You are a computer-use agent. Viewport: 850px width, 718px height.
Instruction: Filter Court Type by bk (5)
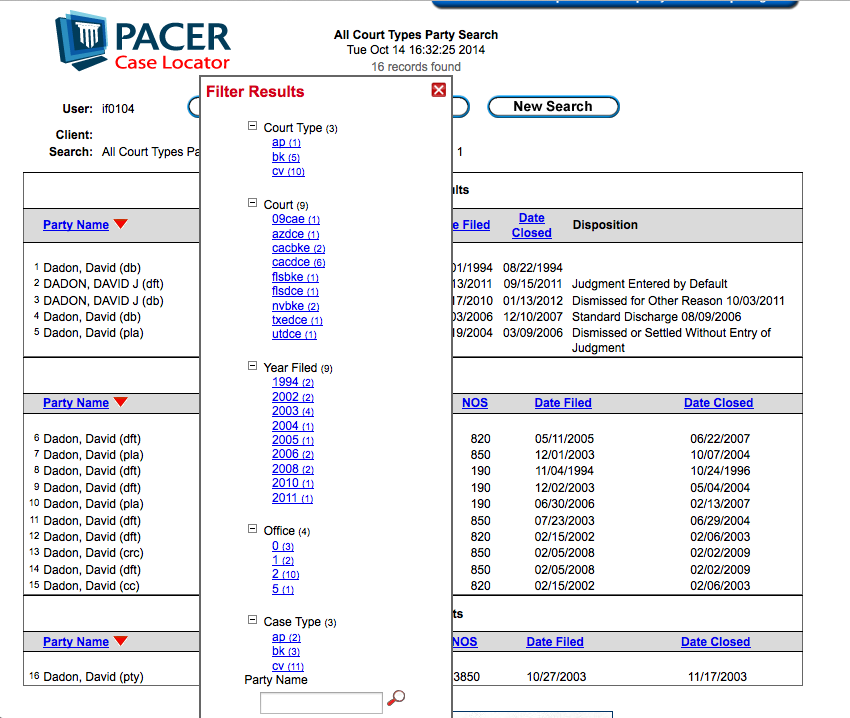tap(286, 157)
